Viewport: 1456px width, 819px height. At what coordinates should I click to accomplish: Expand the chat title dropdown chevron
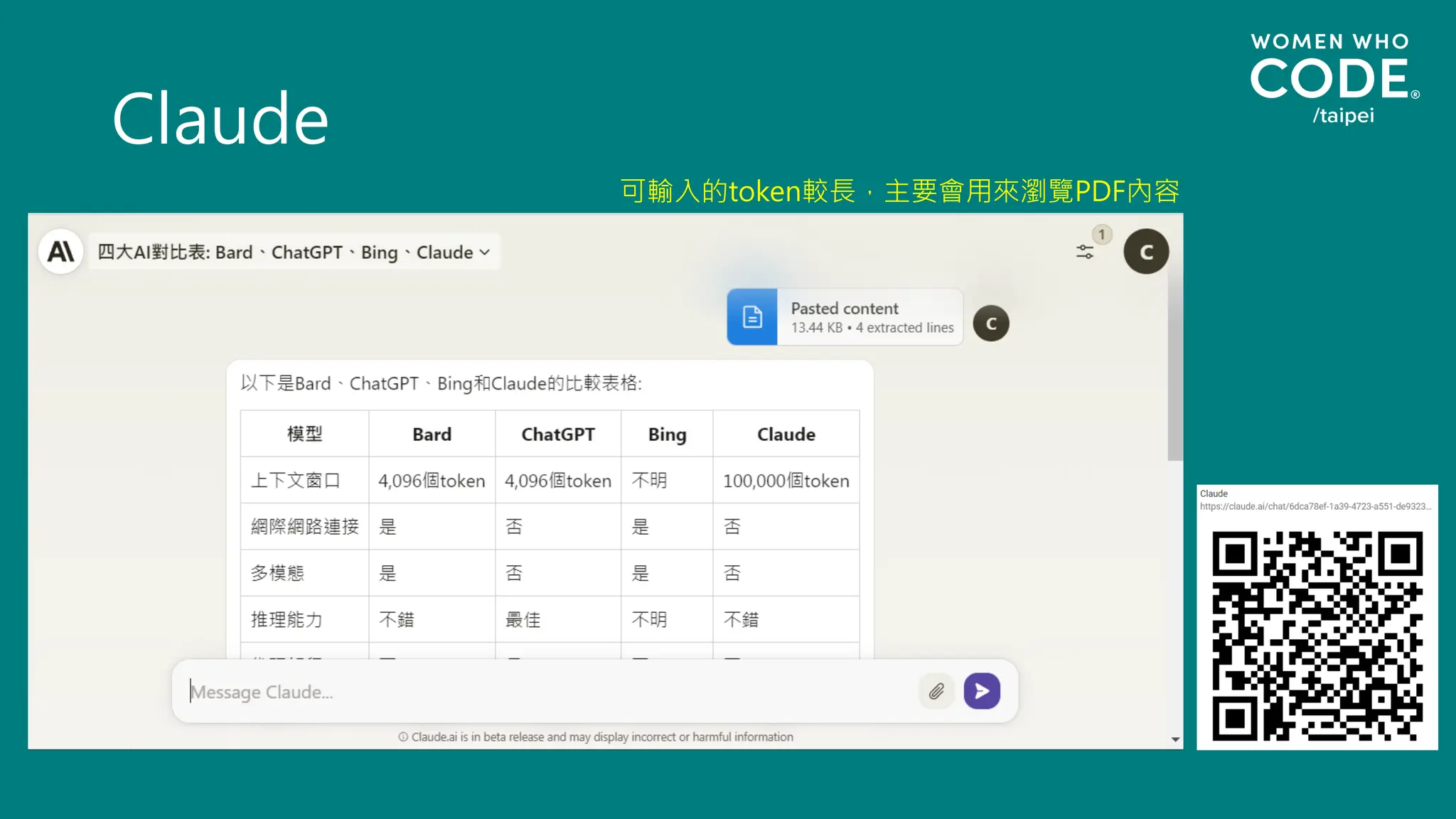485,252
